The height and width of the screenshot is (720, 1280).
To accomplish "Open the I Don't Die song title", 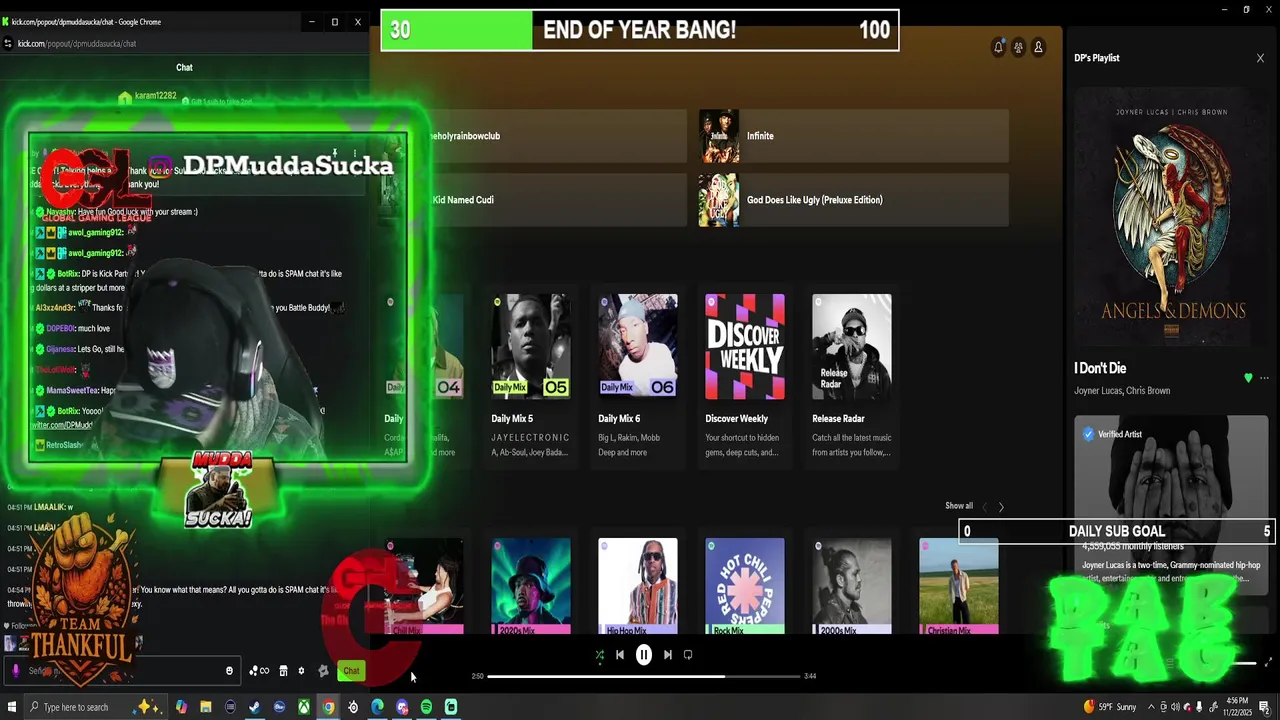I will point(1100,368).
